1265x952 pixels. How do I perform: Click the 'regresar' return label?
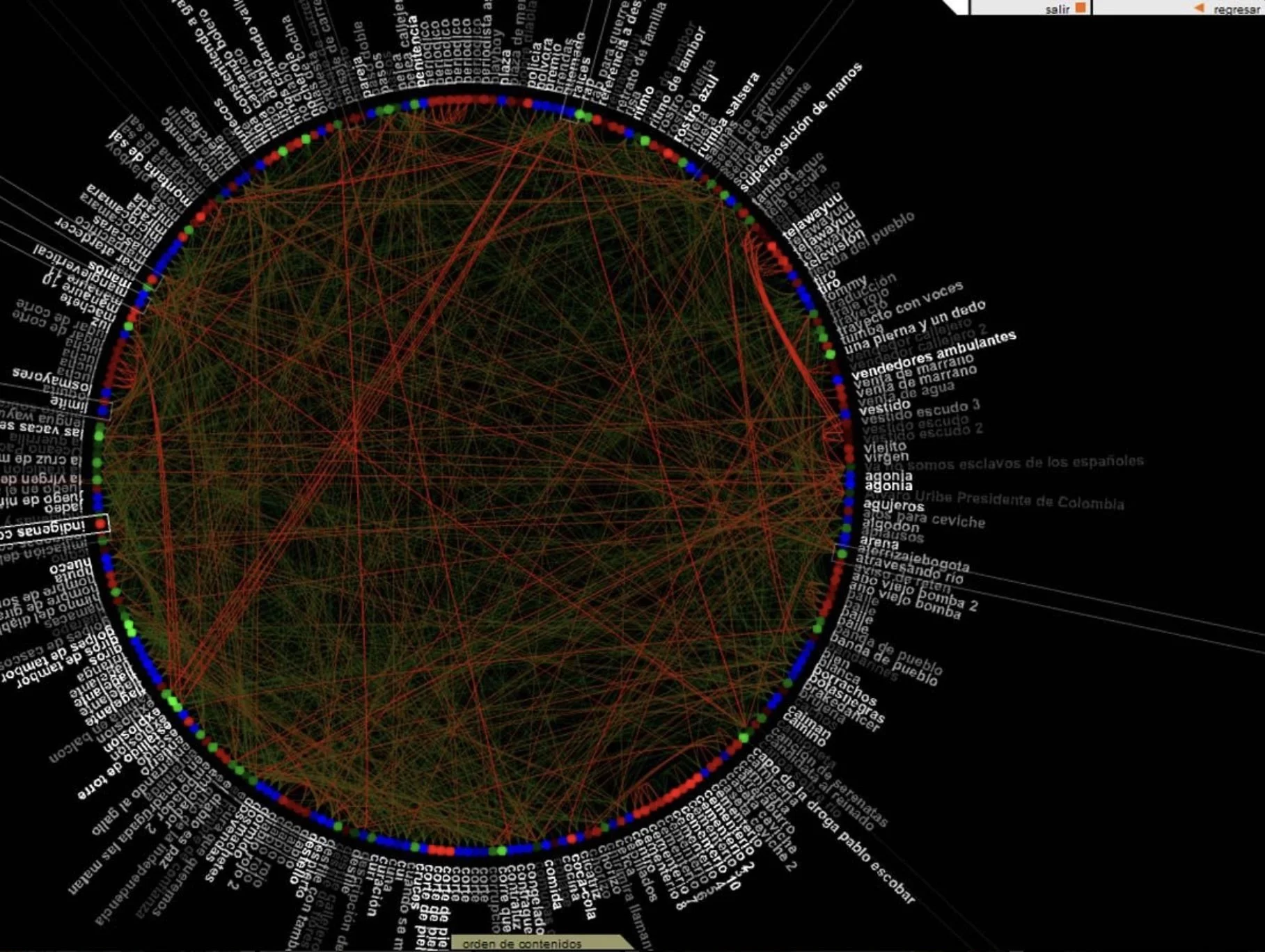pos(1236,10)
